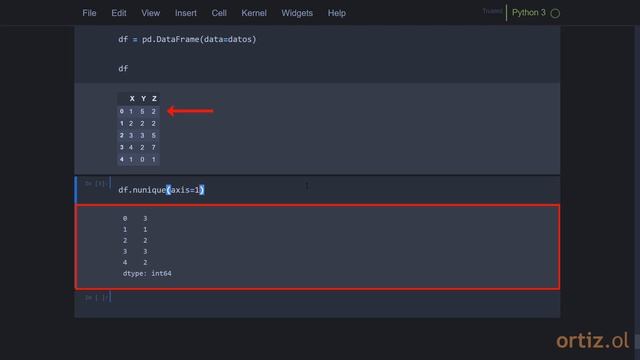
Task: Click the df = pd.DataFrame(data=datos) code line
Action: point(187,40)
